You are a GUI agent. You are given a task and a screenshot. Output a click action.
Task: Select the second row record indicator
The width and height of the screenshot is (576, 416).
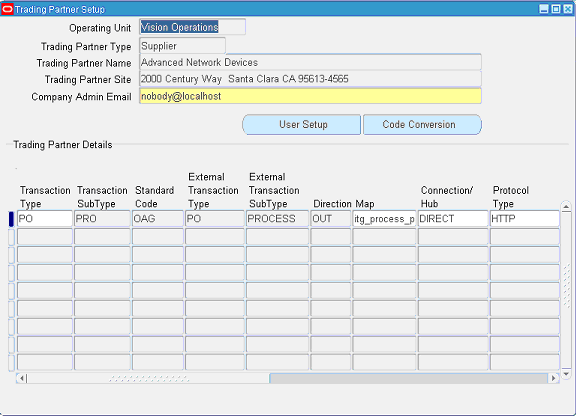(x=11, y=237)
